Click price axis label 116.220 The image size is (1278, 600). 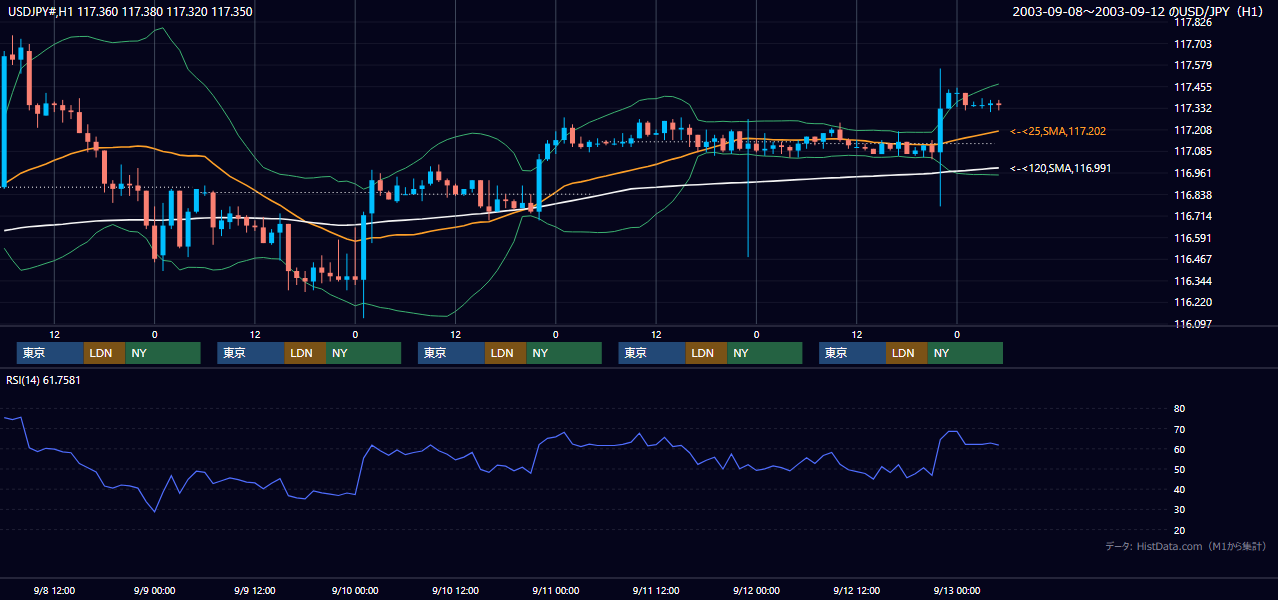coord(1192,302)
